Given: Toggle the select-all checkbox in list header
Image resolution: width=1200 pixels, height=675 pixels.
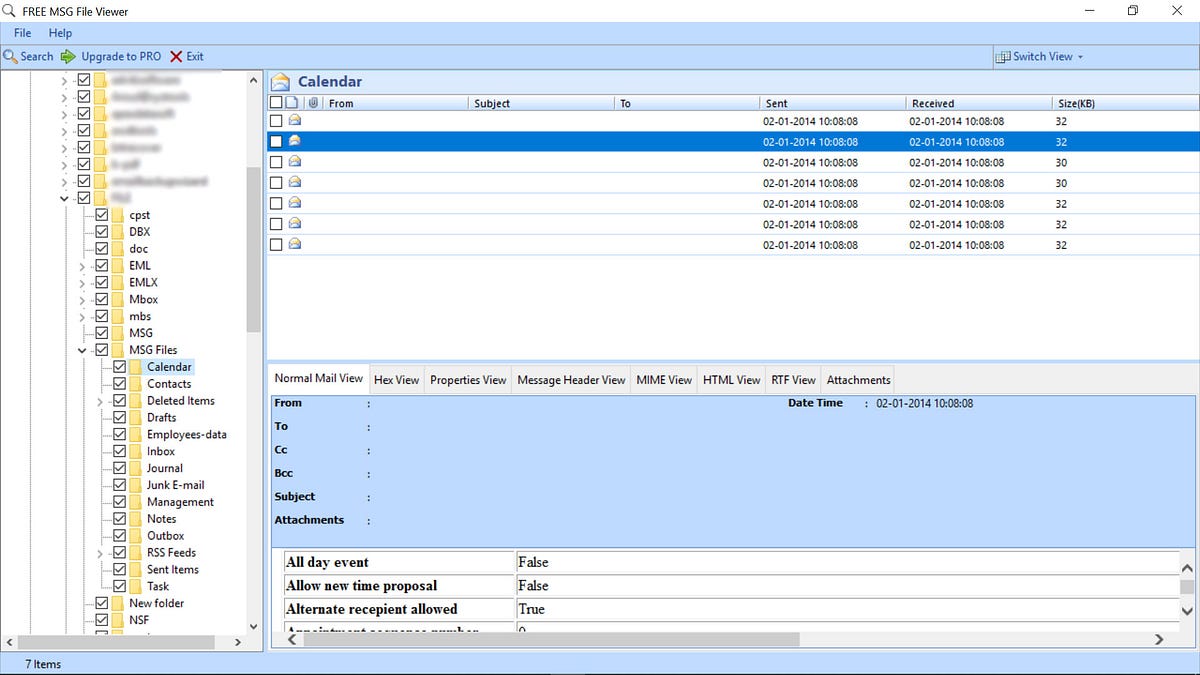Looking at the screenshot, I should tap(276, 102).
